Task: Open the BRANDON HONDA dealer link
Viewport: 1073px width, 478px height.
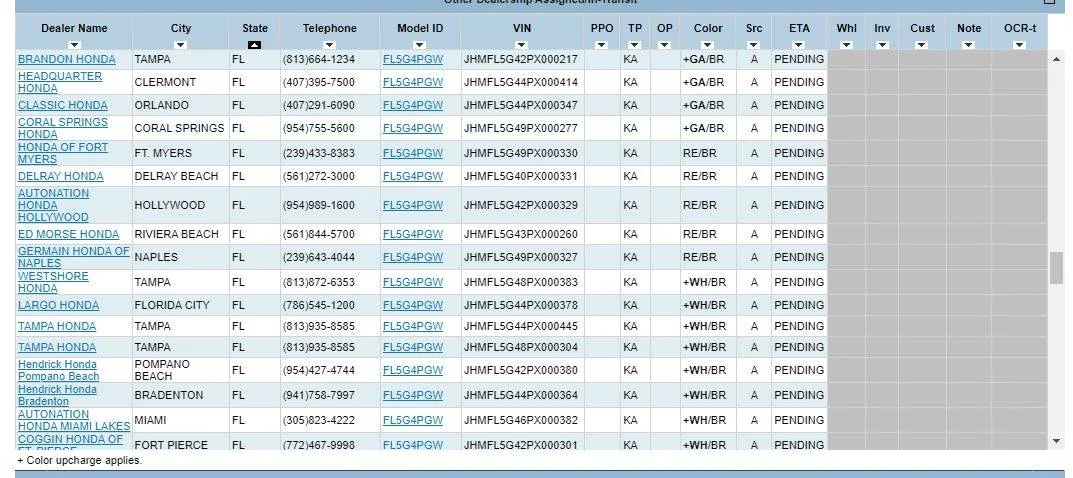Action: tap(66, 59)
